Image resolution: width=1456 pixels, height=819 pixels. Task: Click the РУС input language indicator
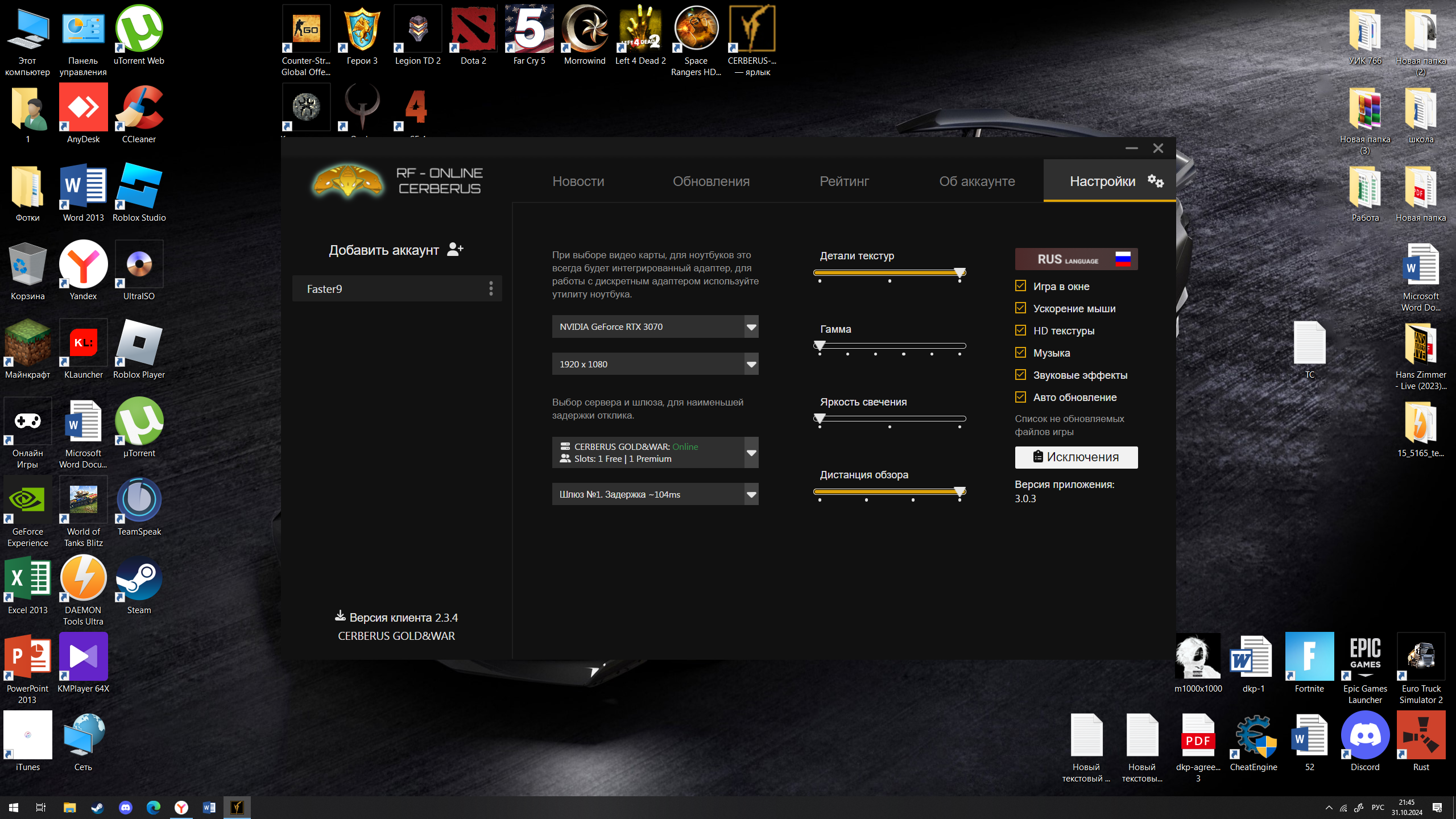1378,808
